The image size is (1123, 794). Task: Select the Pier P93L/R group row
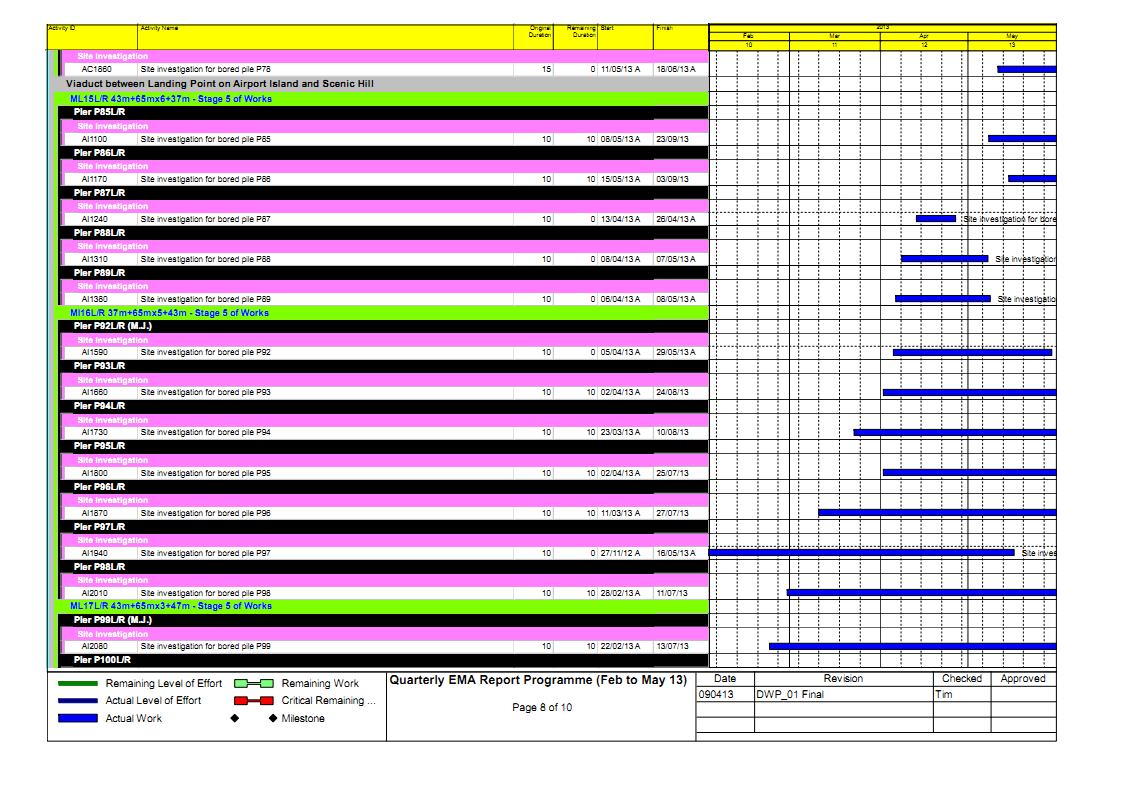tap(383, 366)
